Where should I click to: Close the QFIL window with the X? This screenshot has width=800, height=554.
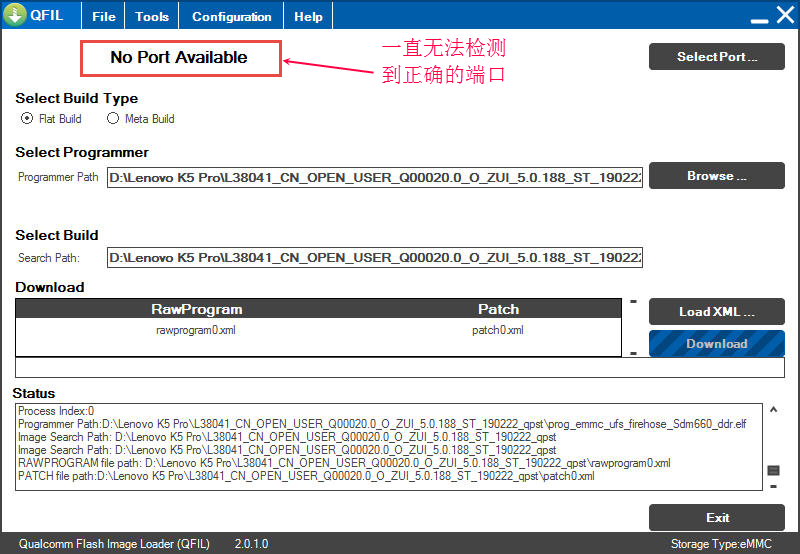784,16
